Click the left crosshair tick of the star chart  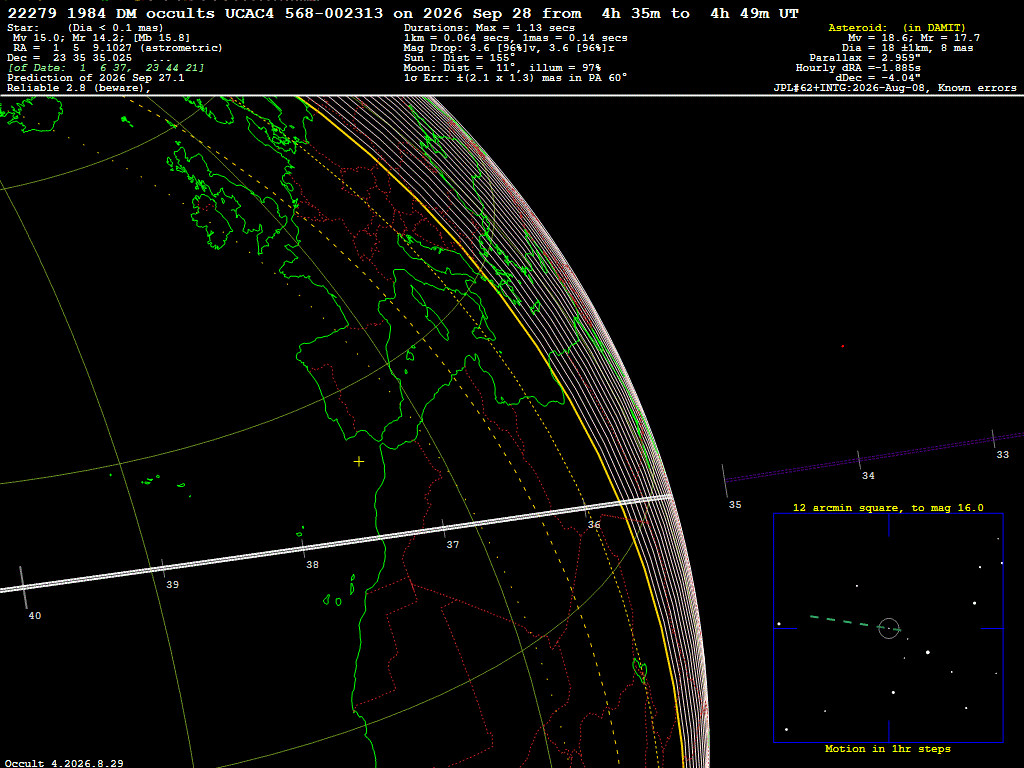coord(786,628)
